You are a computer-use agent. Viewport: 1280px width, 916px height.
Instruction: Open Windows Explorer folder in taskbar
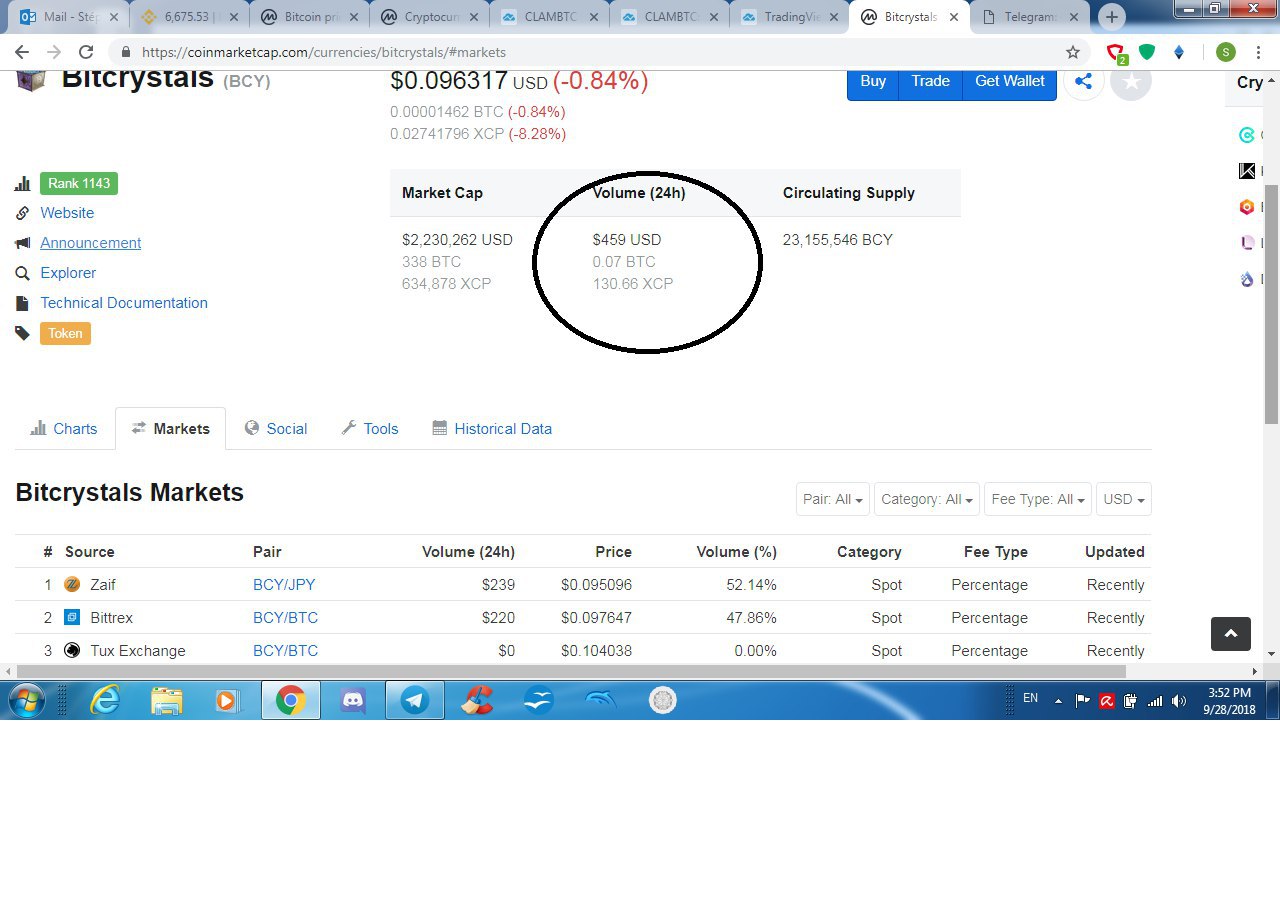[166, 700]
